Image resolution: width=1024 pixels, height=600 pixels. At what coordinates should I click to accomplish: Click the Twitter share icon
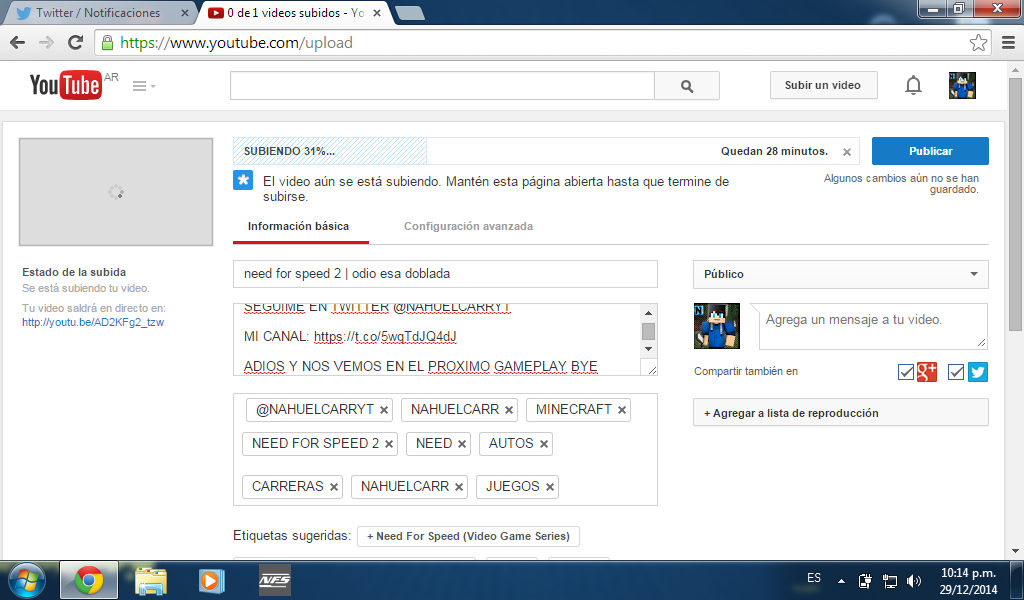click(978, 371)
